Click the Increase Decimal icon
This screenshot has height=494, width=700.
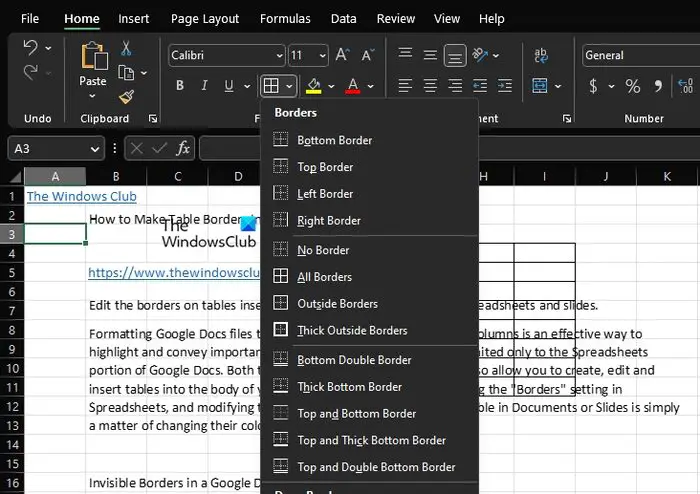(x=685, y=86)
